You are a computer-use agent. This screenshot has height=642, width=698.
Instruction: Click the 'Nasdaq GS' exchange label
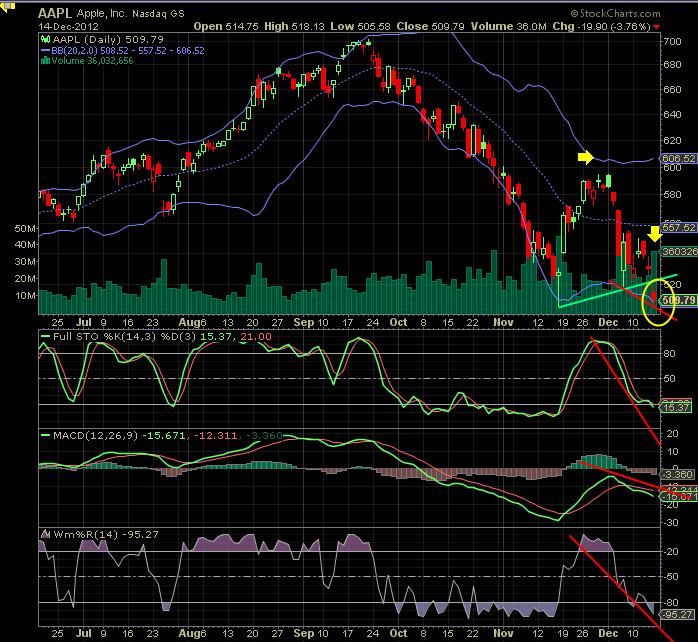[x=158, y=14]
